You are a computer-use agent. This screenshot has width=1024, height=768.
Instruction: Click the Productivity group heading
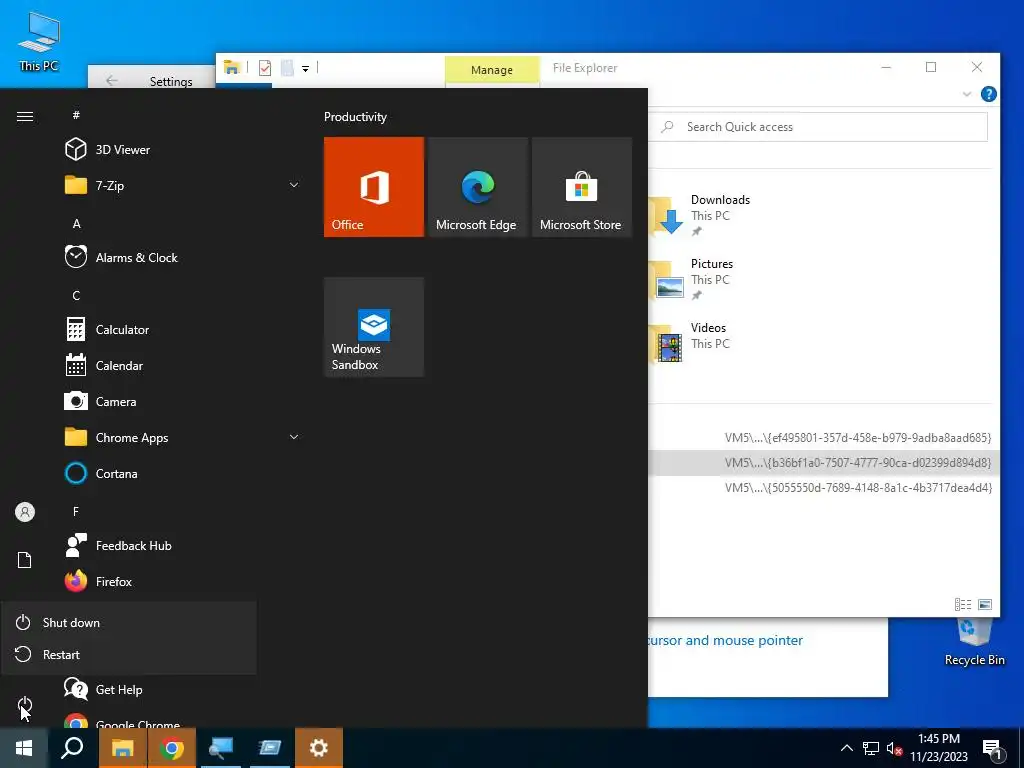tap(355, 117)
